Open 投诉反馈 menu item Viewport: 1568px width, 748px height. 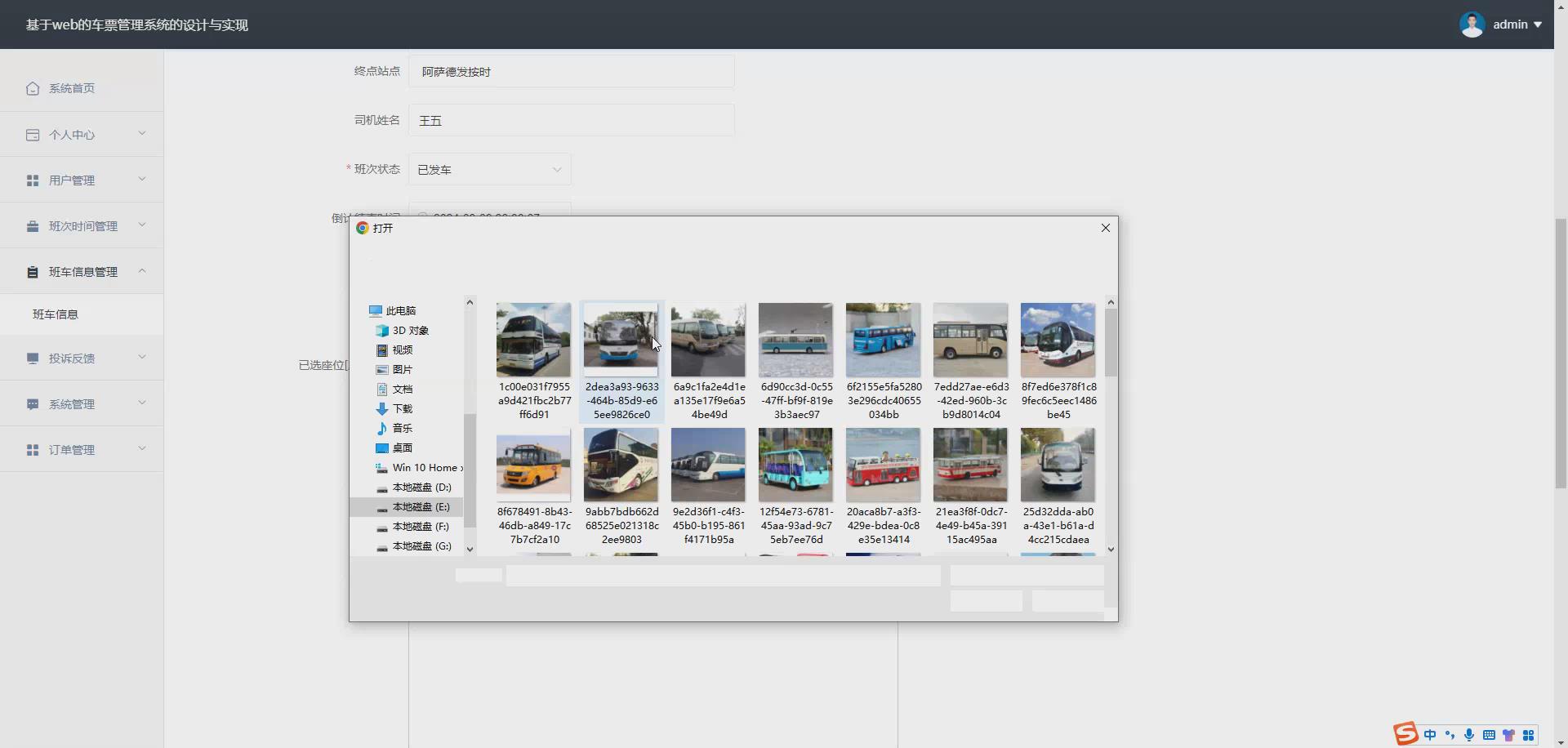[82, 358]
